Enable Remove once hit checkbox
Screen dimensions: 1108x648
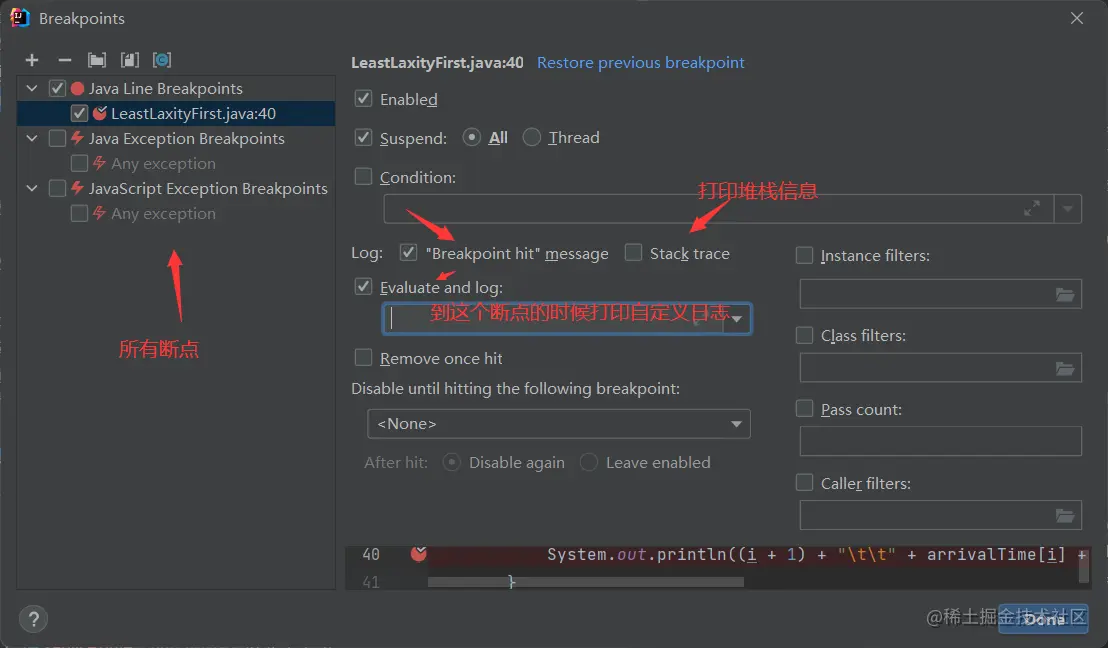point(363,358)
